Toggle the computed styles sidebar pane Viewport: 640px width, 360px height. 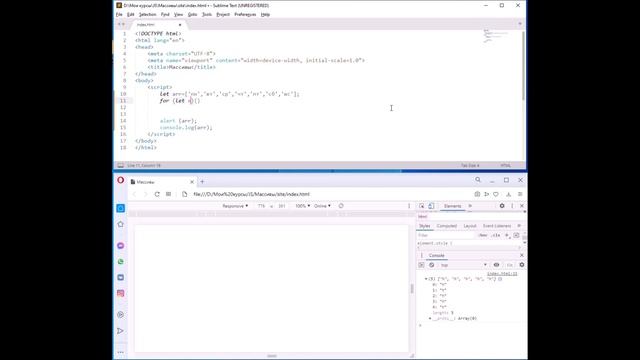pyautogui.click(x=516, y=236)
